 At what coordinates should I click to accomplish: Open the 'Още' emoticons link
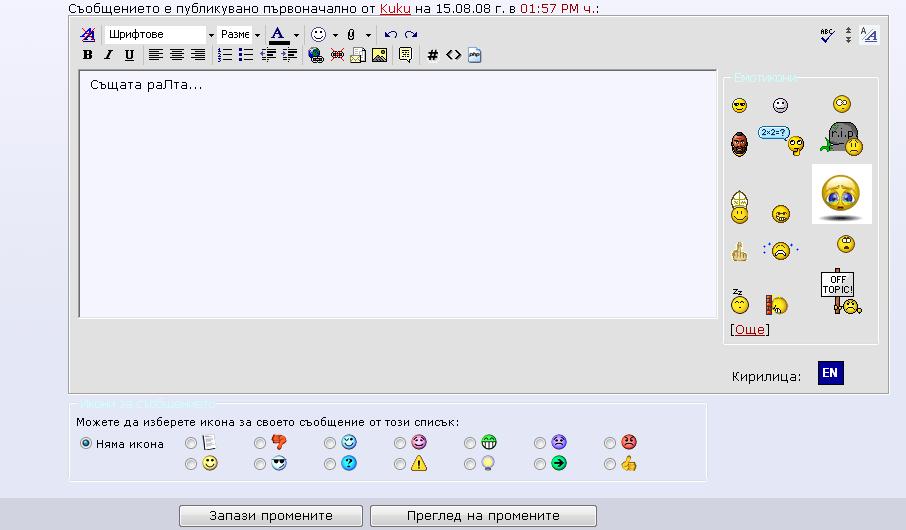point(750,329)
